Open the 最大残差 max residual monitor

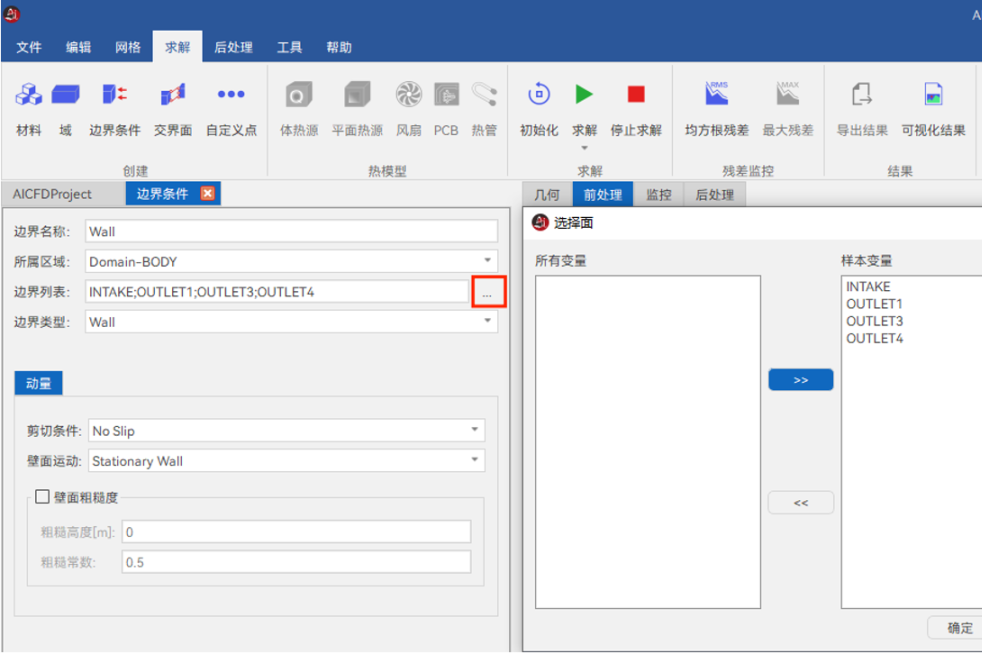[788, 94]
